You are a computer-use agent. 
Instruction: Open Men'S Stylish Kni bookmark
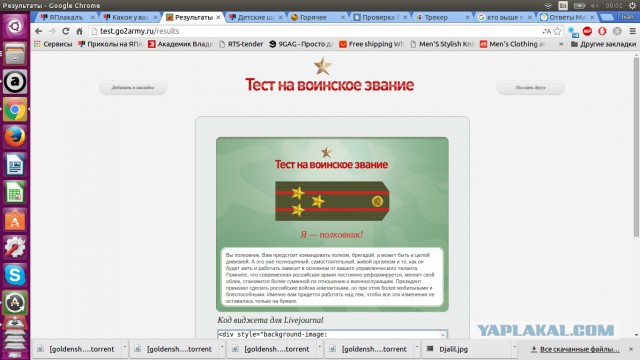(442, 44)
